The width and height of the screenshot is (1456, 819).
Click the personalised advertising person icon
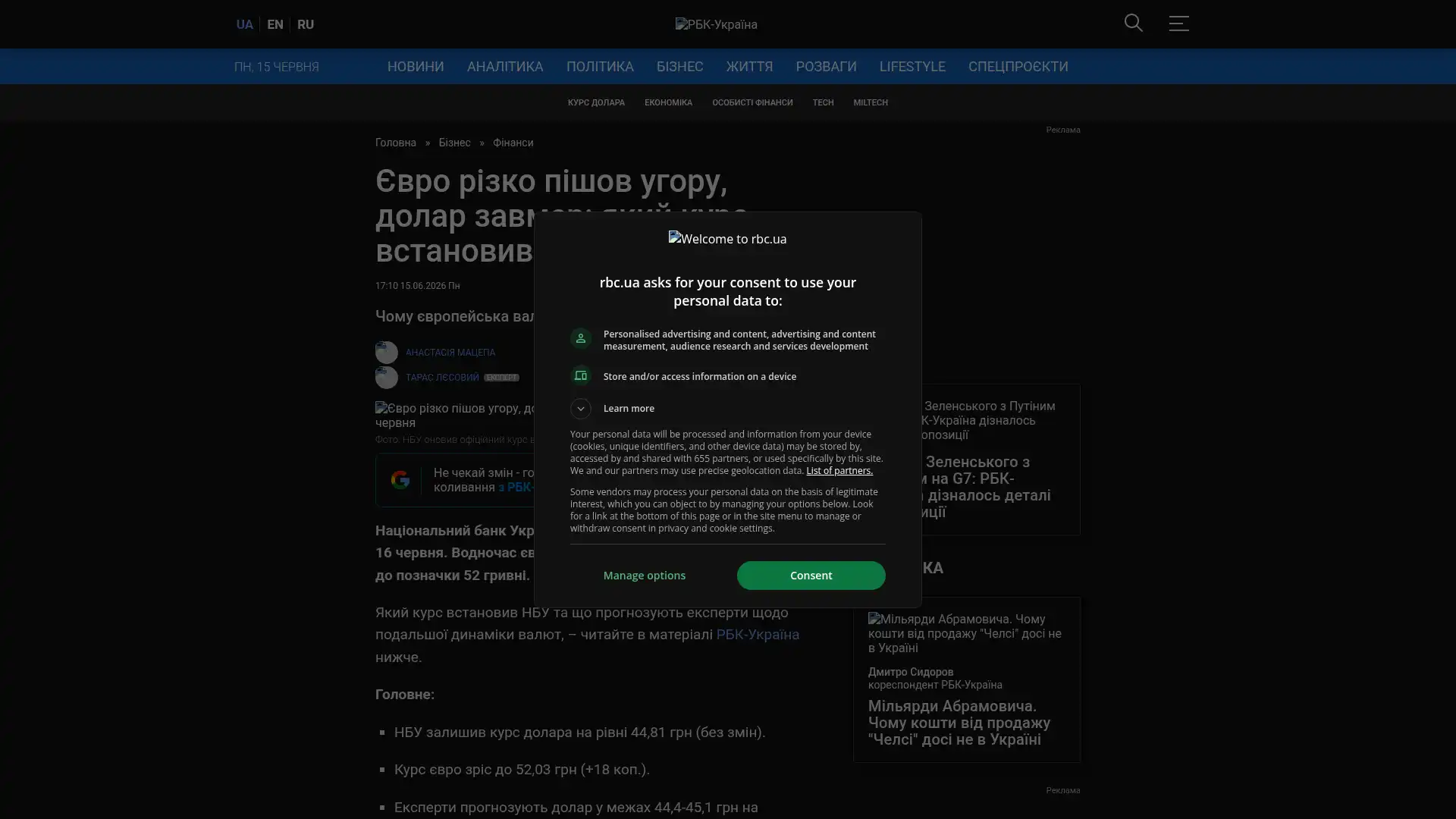[581, 339]
